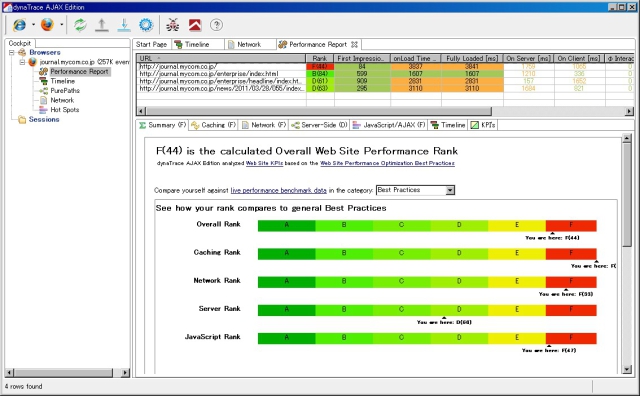Sort table by URL column header

221,58
